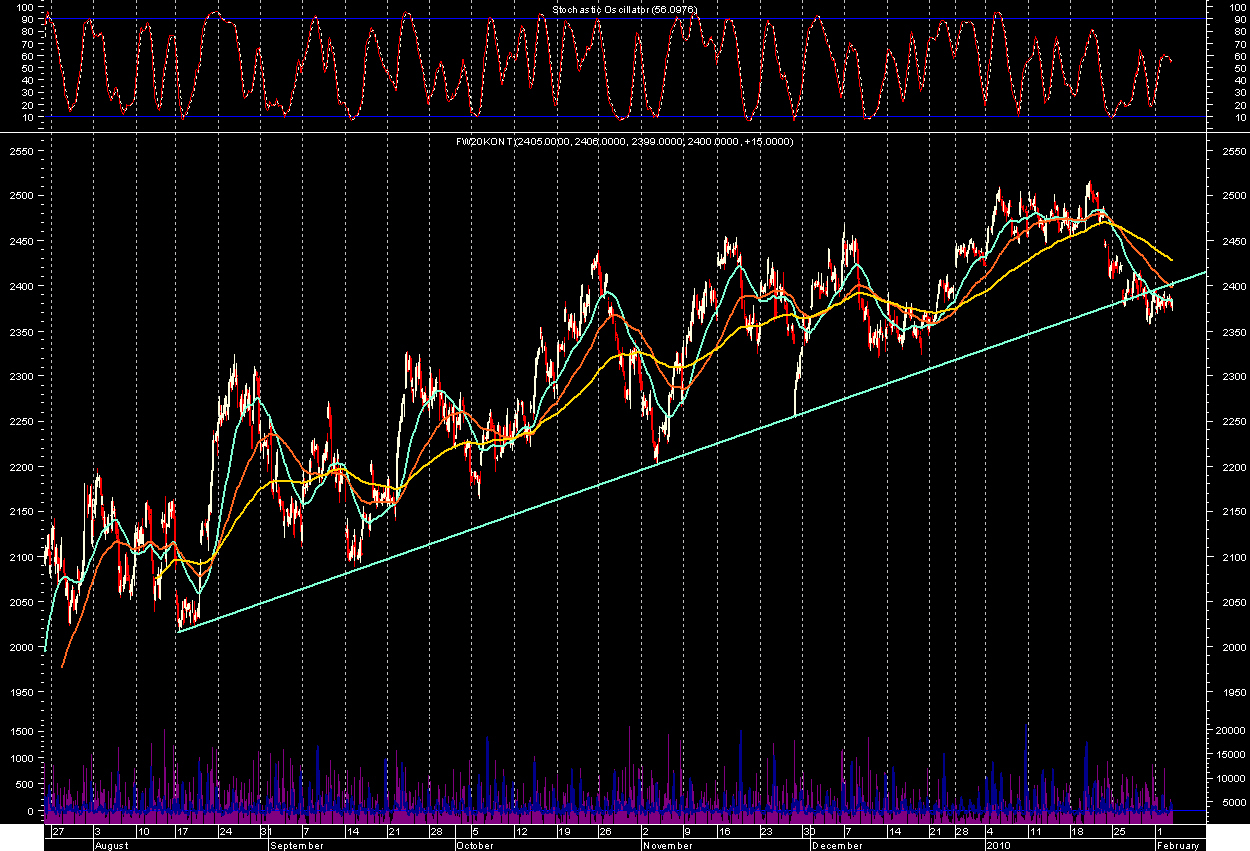This screenshot has width=1250, height=851.
Task: Click the November month label
Action: 666,845
